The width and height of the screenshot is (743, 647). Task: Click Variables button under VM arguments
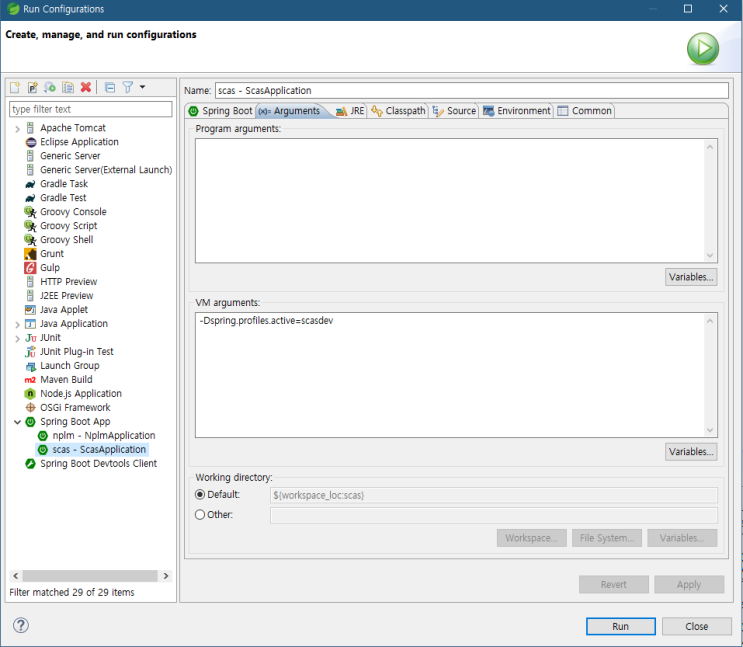tap(691, 452)
